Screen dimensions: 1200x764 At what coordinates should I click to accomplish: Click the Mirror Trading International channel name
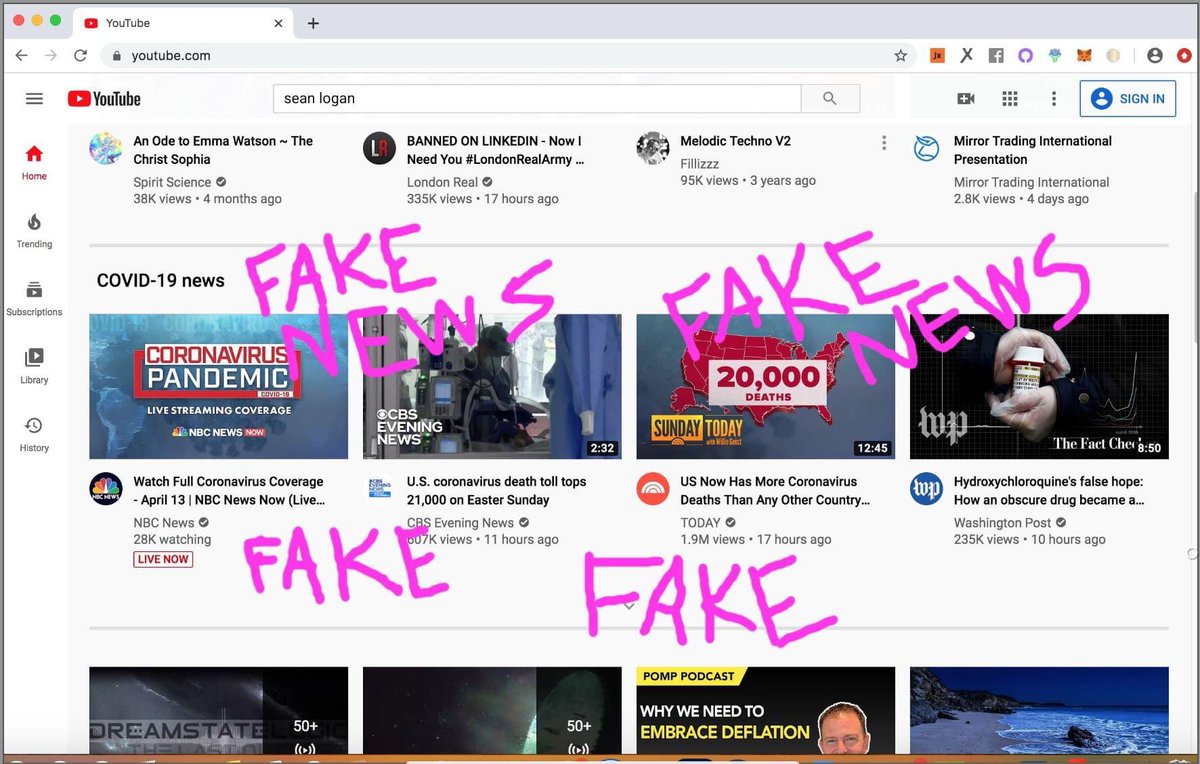(1031, 182)
